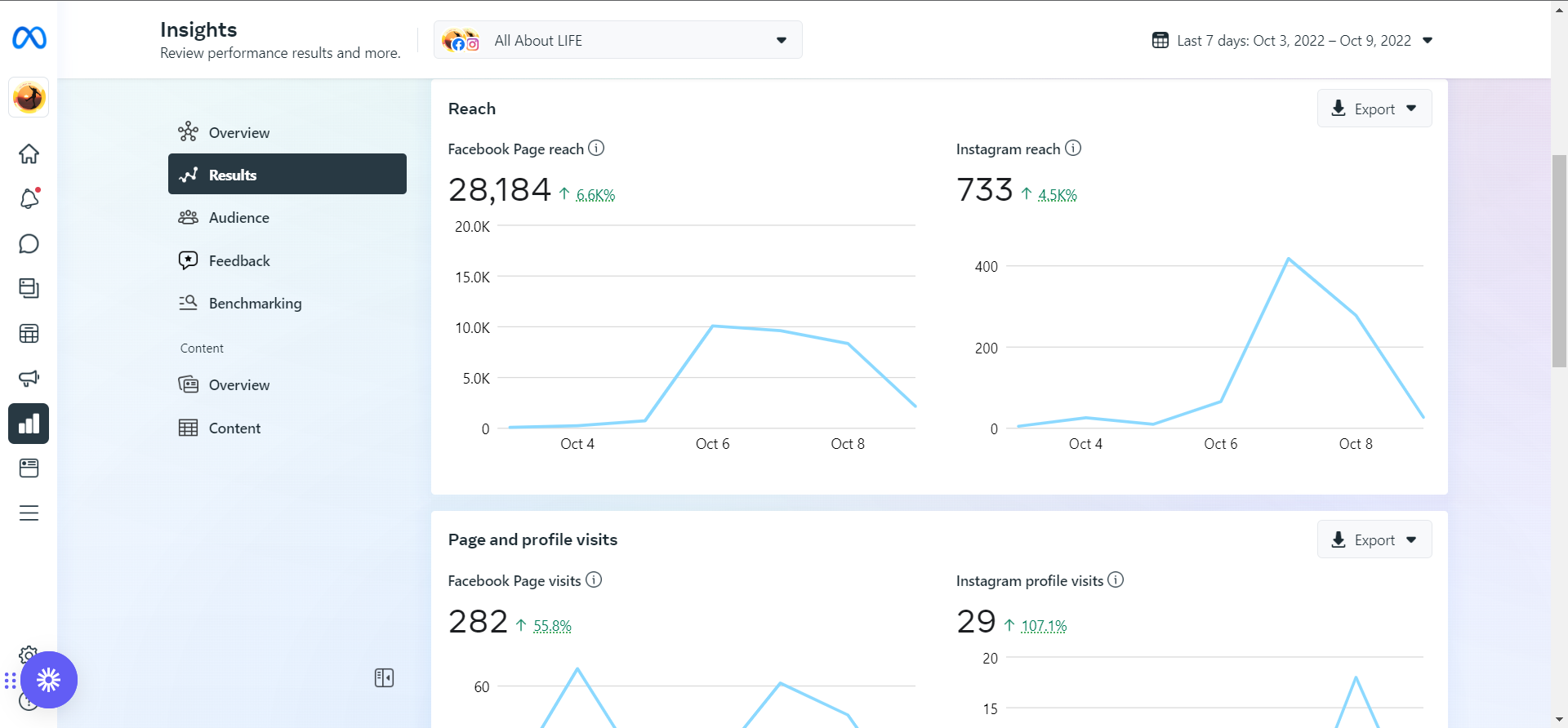Open the Last 7 days date range dropdown
Screen dimensions: 1568x728
(1293, 40)
